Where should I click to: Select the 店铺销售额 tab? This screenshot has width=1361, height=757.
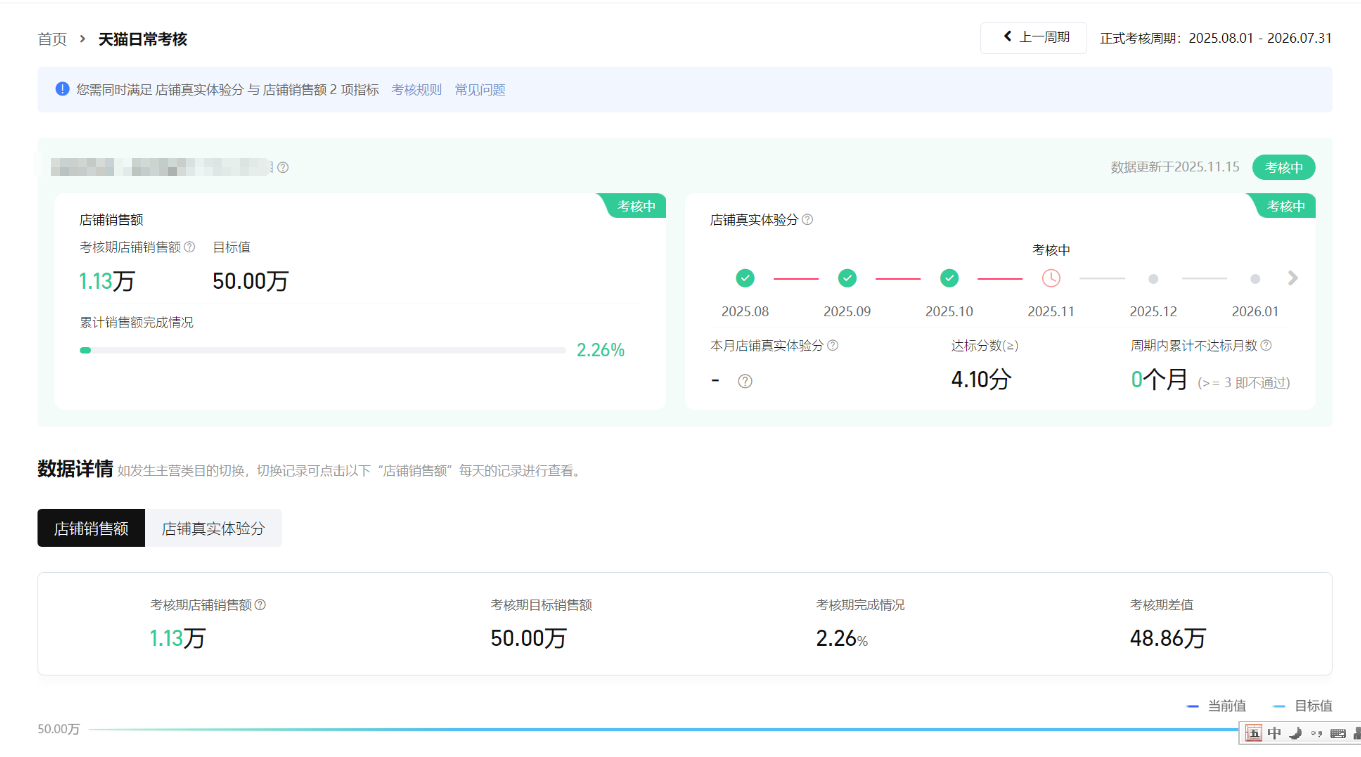point(90,527)
